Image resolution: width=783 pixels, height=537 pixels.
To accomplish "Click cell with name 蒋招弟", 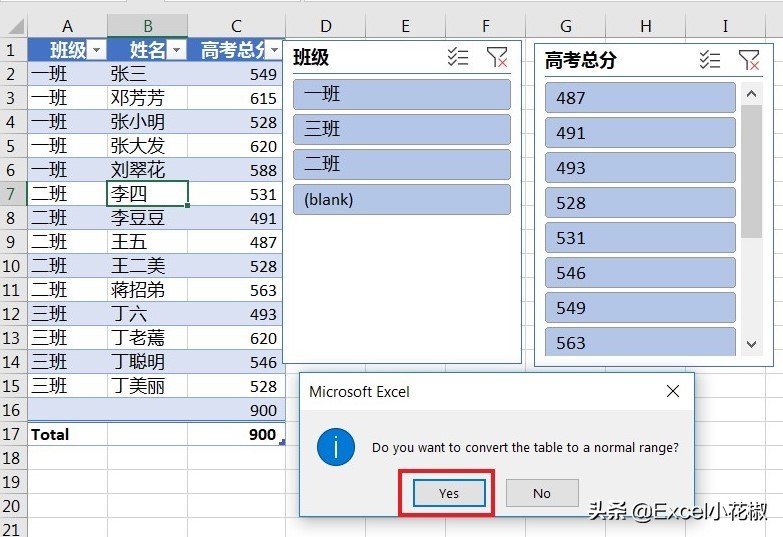I will (x=147, y=290).
